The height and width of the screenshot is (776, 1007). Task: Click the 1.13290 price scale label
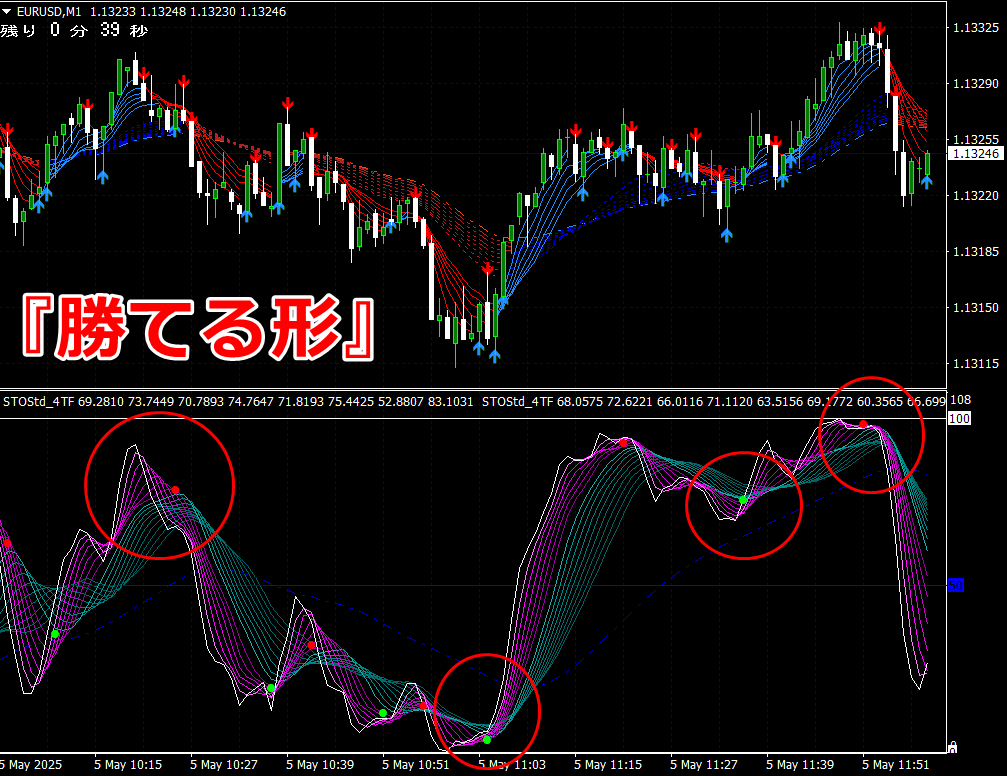pos(976,84)
